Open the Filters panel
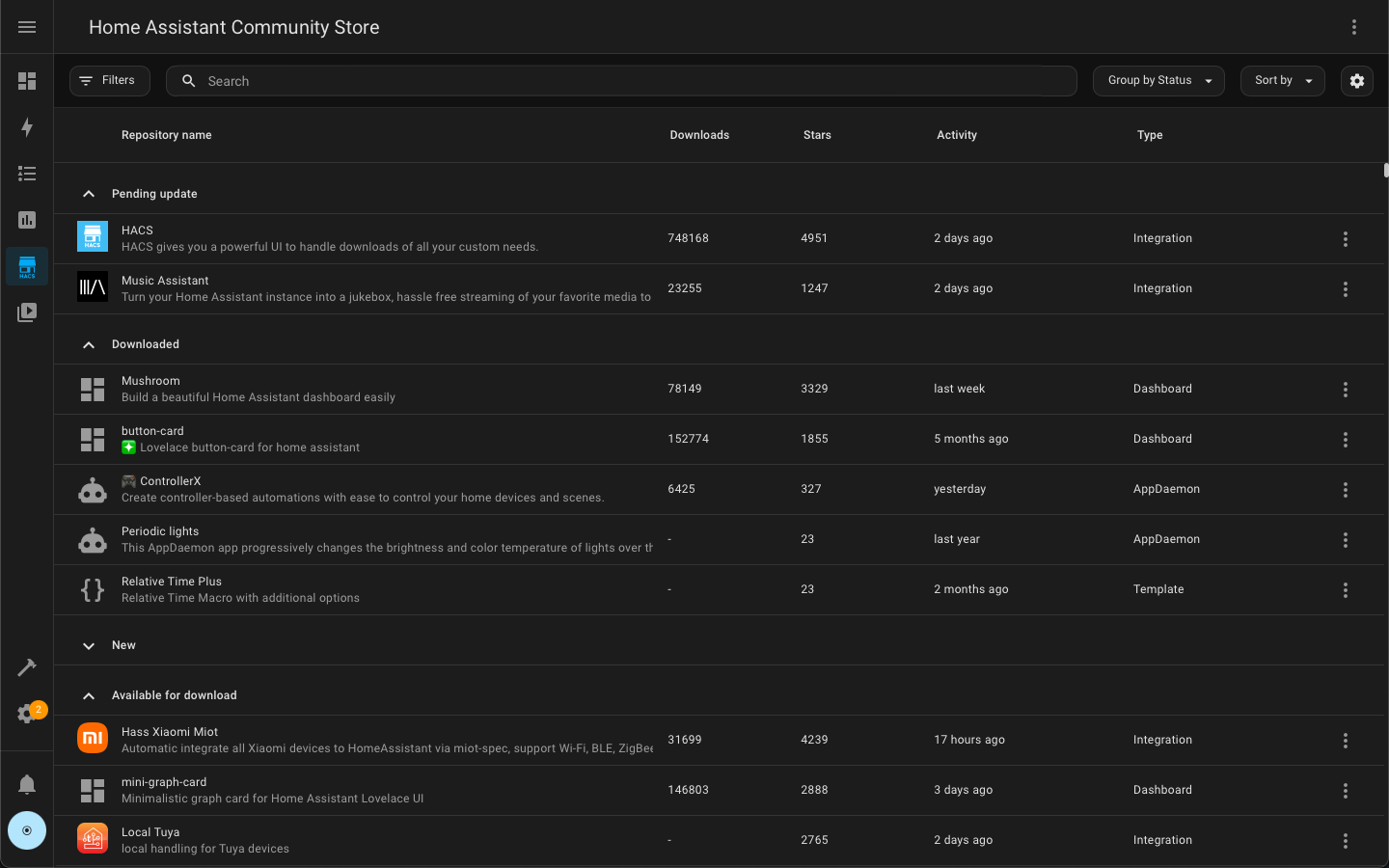 [109, 81]
